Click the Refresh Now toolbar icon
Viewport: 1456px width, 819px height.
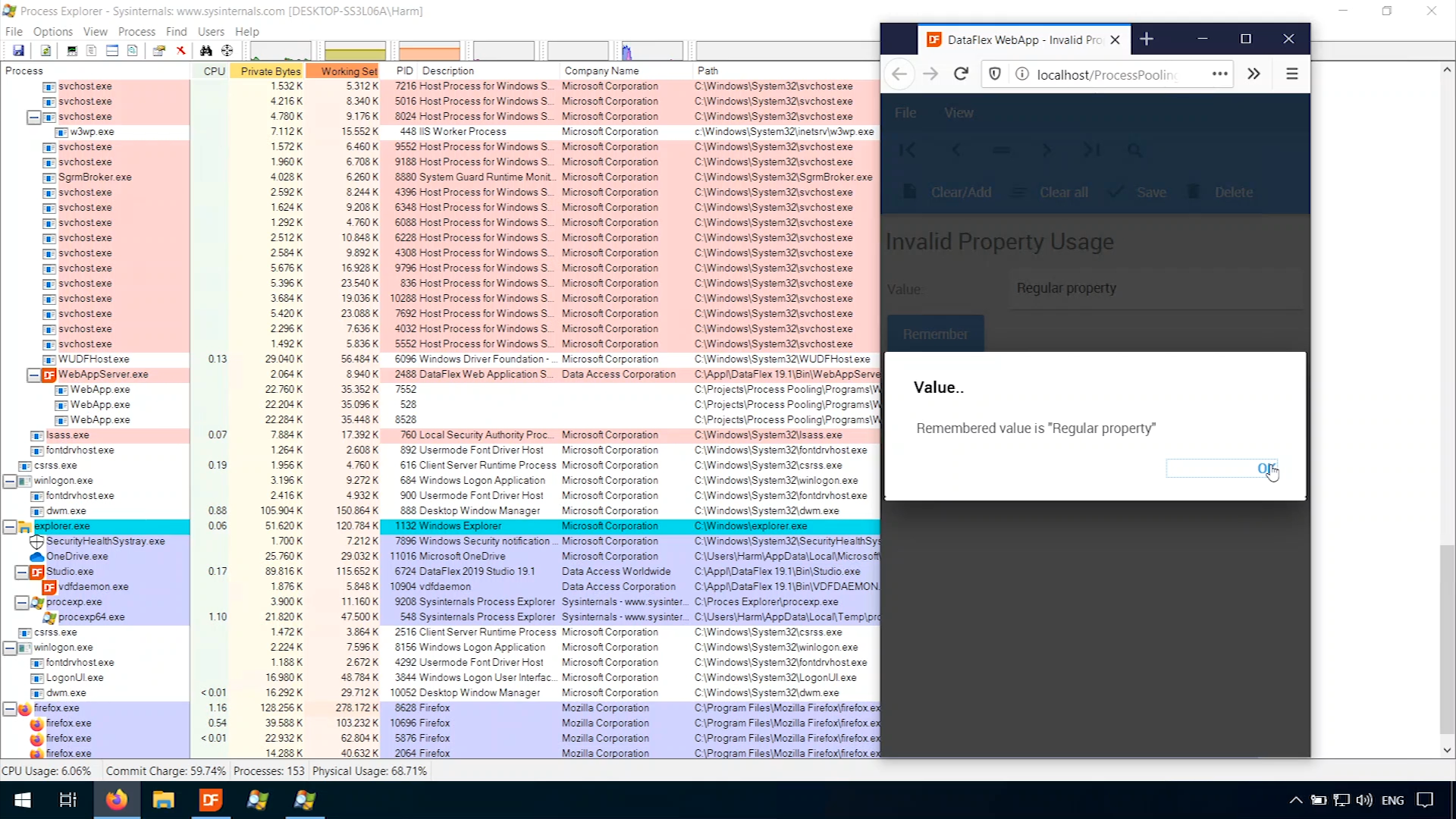[x=45, y=51]
